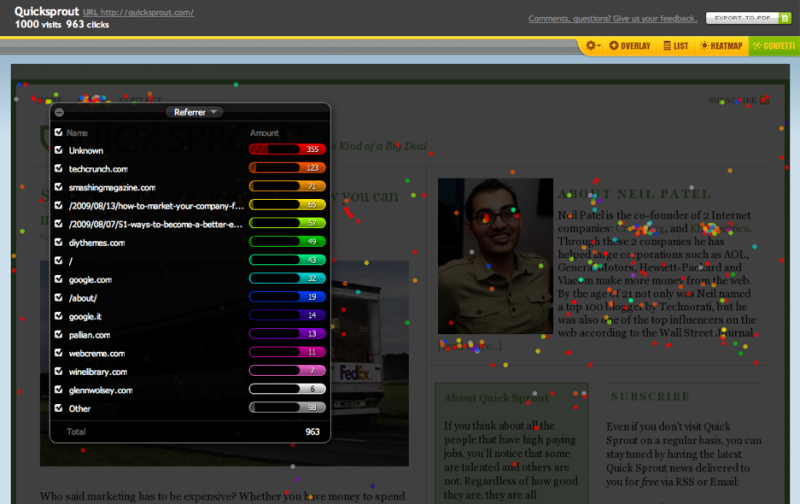This screenshot has height=504, width=800.
Task: Switch to the Overlay view
Action: point(630,46)
